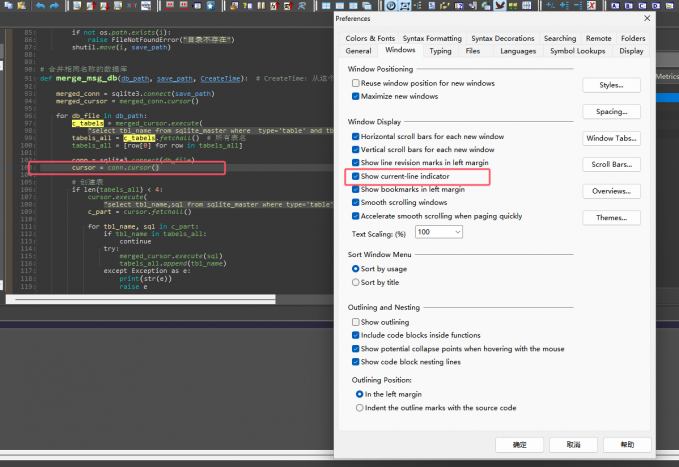Click the red X toolbar icon
Image resolution: width=679 pixels, height=467 pixels.
click(592, 5)
